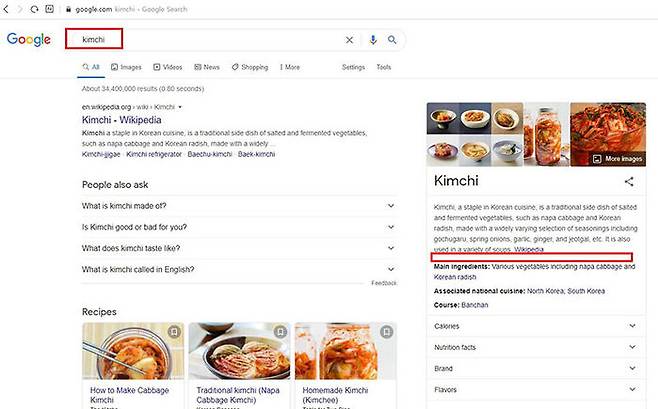Bookmark the How to Make Cabbage Kimchi recipe
The image size is (658, 409).
(x=174, y=331)
